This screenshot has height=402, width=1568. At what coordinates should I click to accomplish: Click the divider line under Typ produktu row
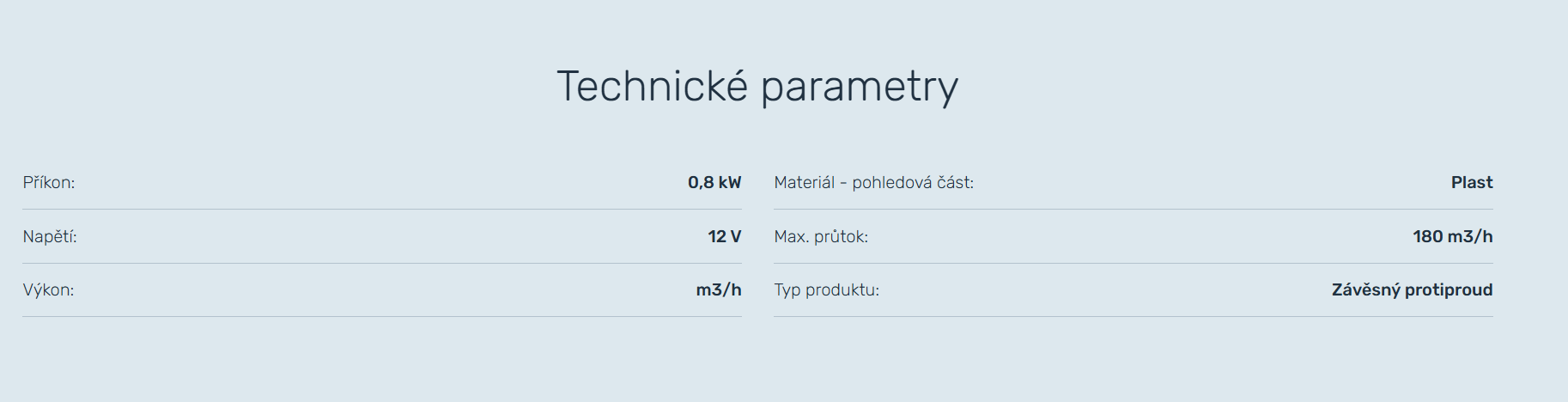tap(1133, 317)
